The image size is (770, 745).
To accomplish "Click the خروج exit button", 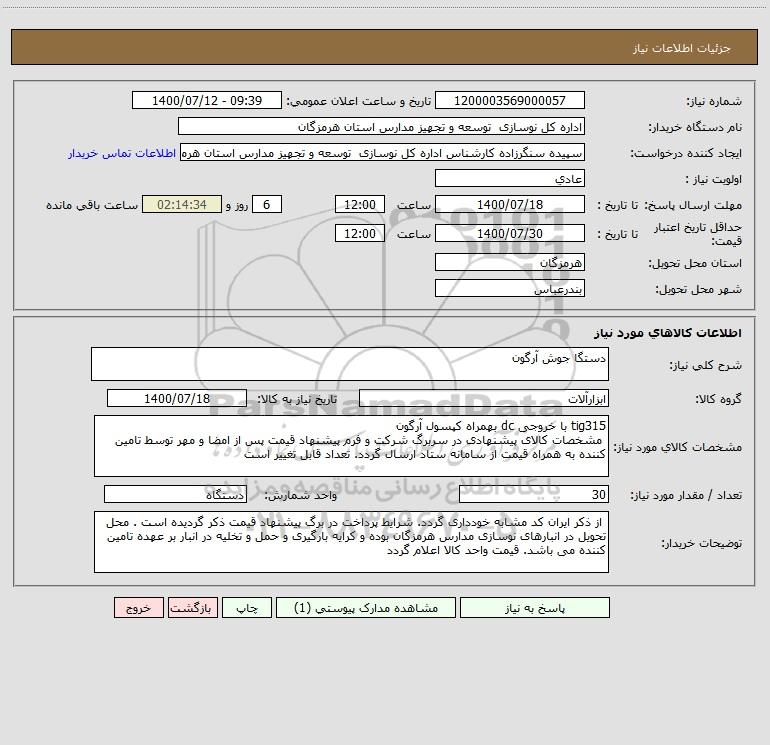I will click(x=138, y=608).
